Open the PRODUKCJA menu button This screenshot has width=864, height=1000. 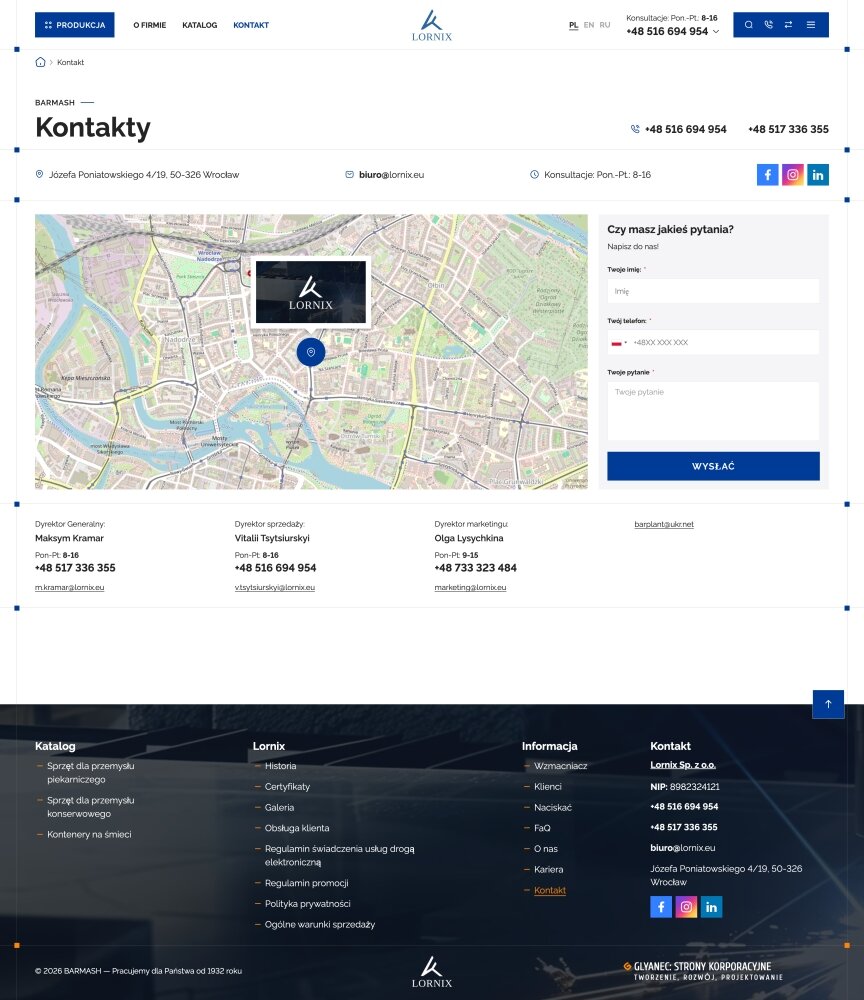tap(75, 25)
